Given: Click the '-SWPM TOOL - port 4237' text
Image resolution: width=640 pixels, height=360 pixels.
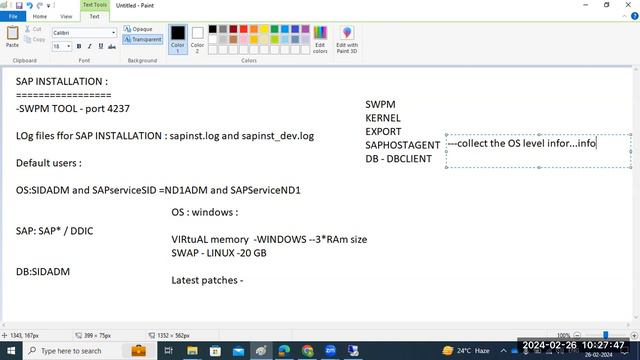Looking at the screenshot, I should 73,109.
